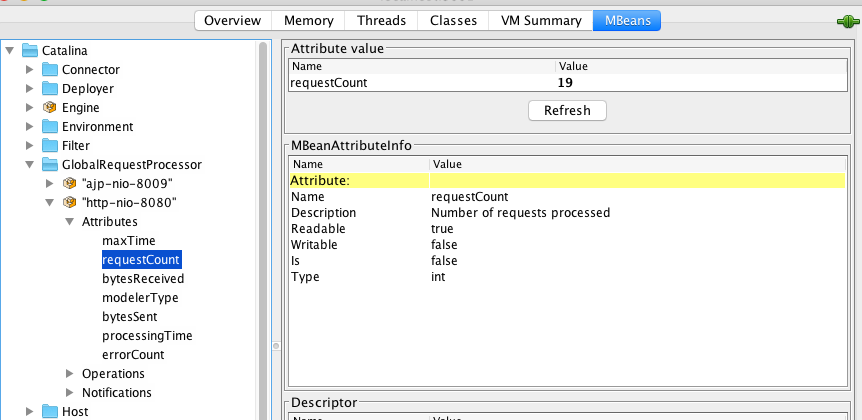Click the Engine MBean icon
Screen dimensions: 862x420
50,108
